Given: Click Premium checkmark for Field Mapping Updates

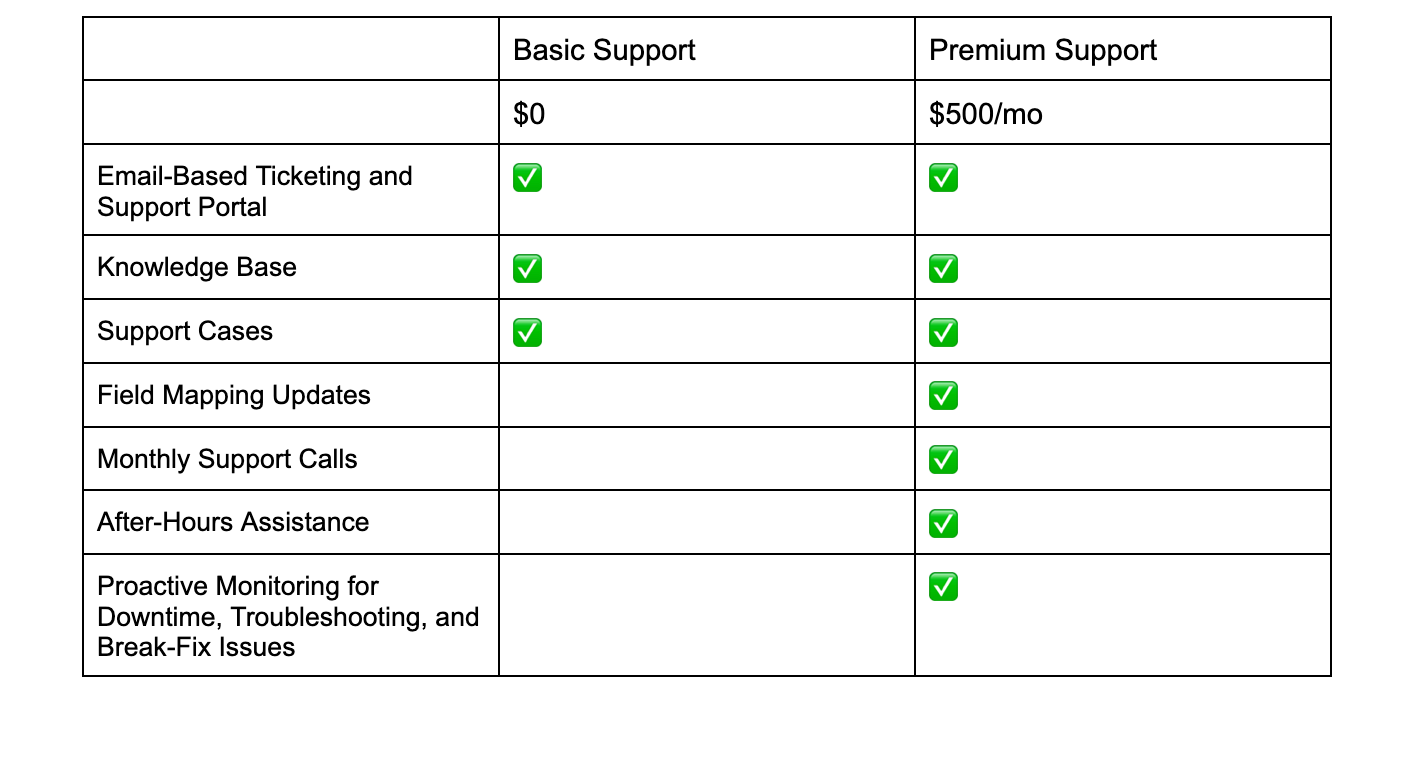Looking at the screenshot, I should 943,396.
